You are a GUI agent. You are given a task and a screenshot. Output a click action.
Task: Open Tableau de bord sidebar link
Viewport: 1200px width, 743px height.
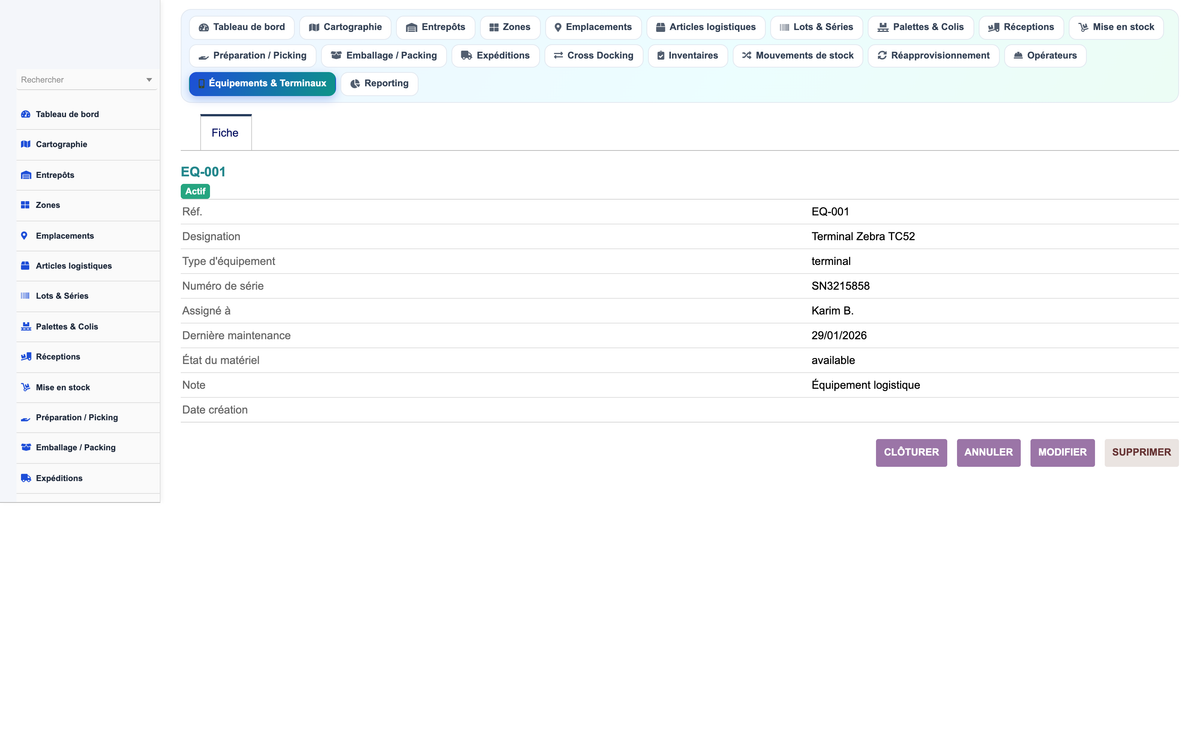(x=67, y=114)
